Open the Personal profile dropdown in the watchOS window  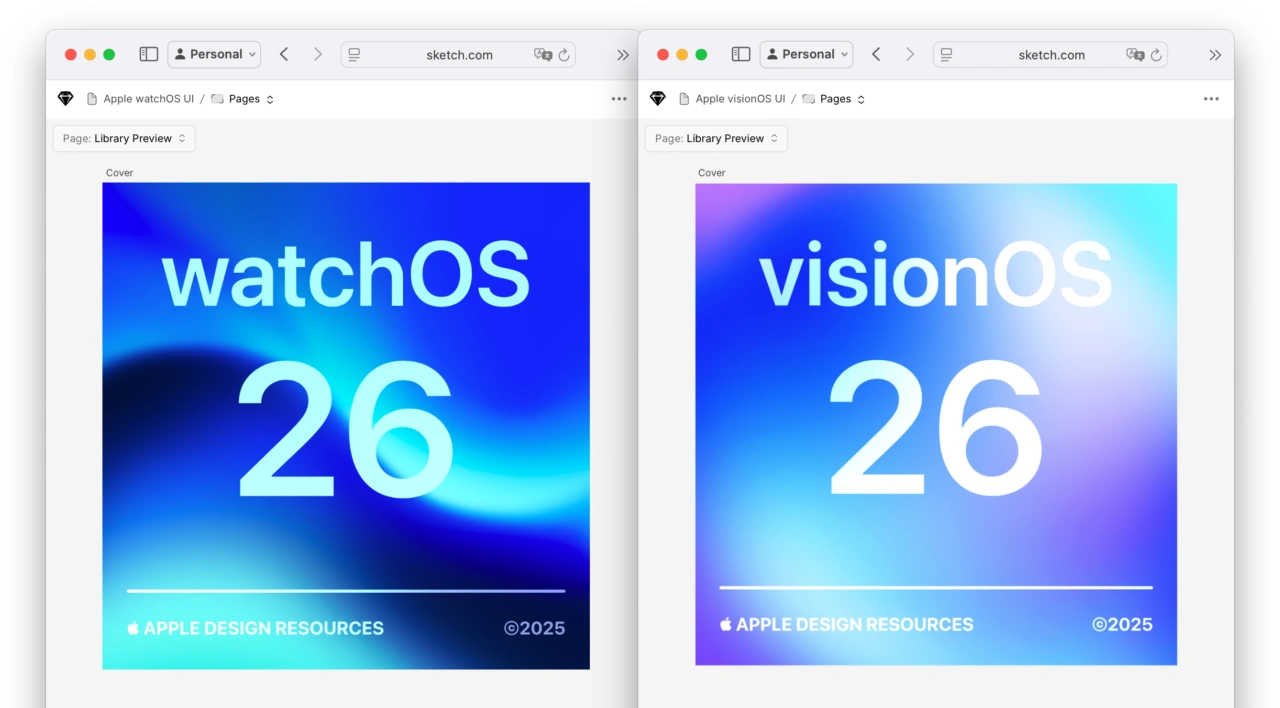214,55
